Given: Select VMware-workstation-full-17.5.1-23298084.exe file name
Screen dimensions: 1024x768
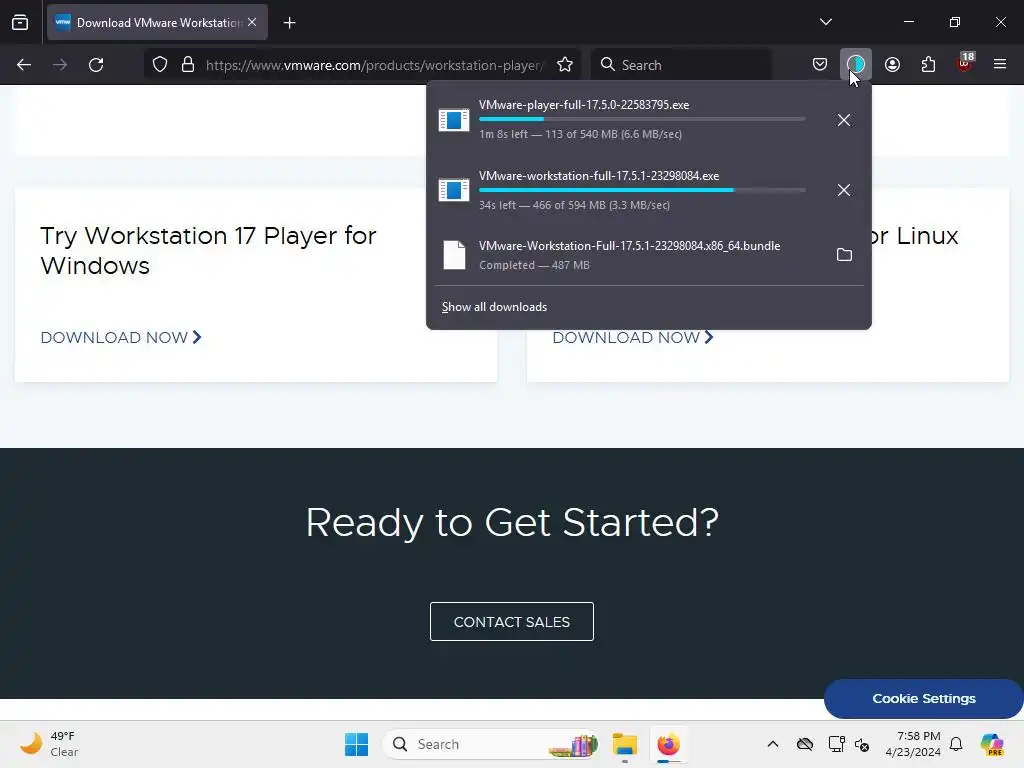Looking at the screenshot, I should coord(599,176).
